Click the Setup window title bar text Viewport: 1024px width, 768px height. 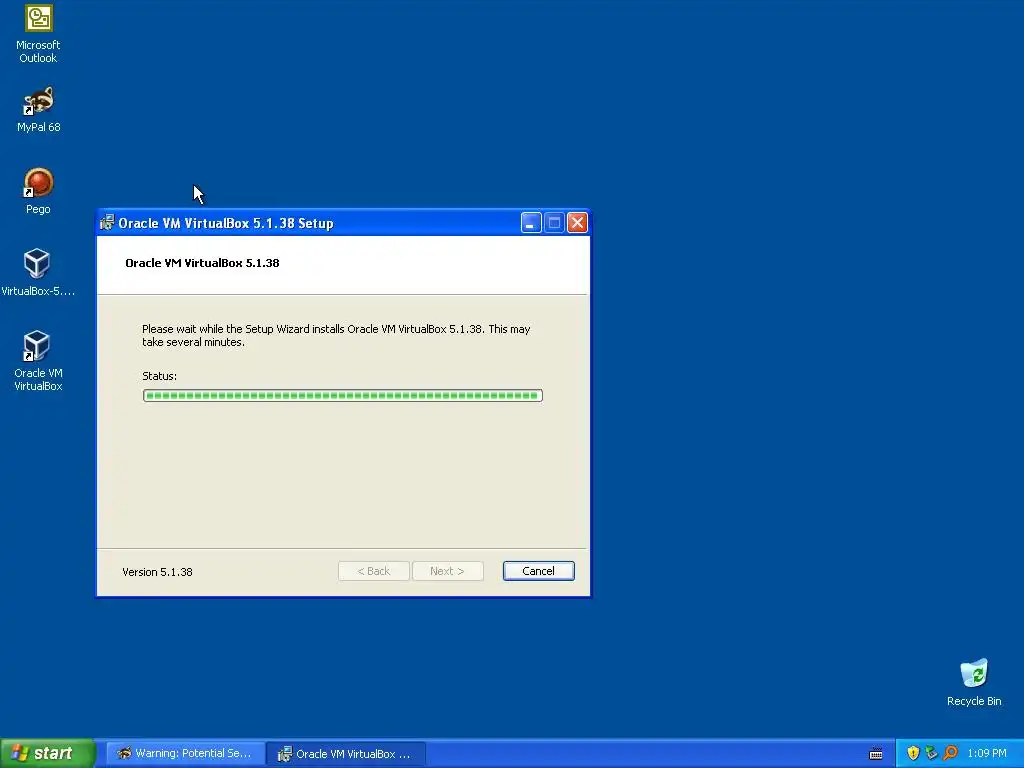pyautogui.click(x=226, y=223)
